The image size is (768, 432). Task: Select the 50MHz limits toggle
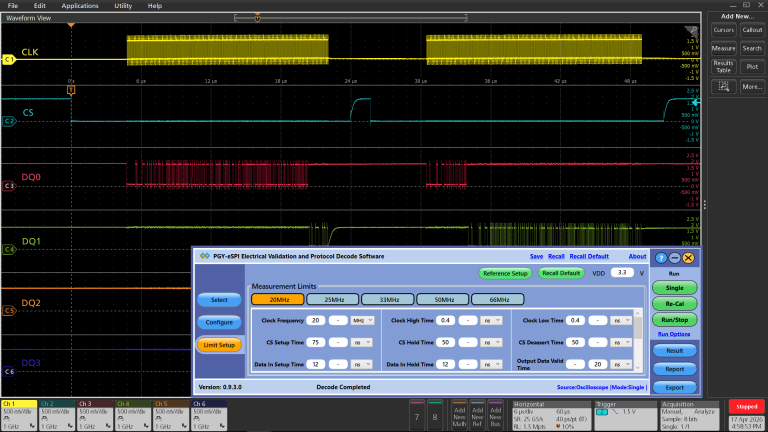point(443,299)
